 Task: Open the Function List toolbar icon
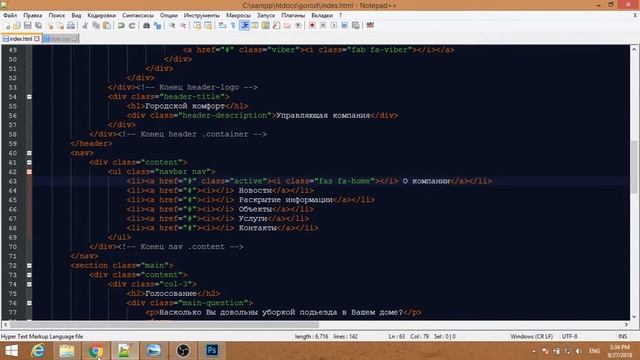coord(276,25)
